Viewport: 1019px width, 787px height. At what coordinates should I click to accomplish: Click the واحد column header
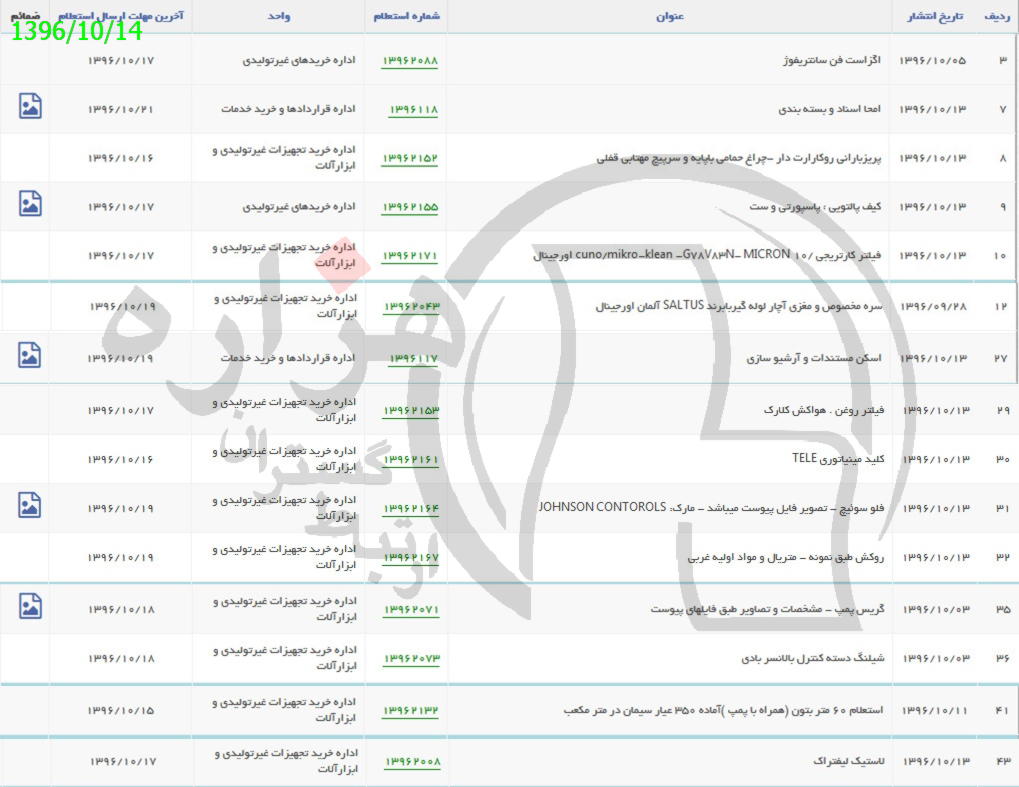[x=280, y=17]
